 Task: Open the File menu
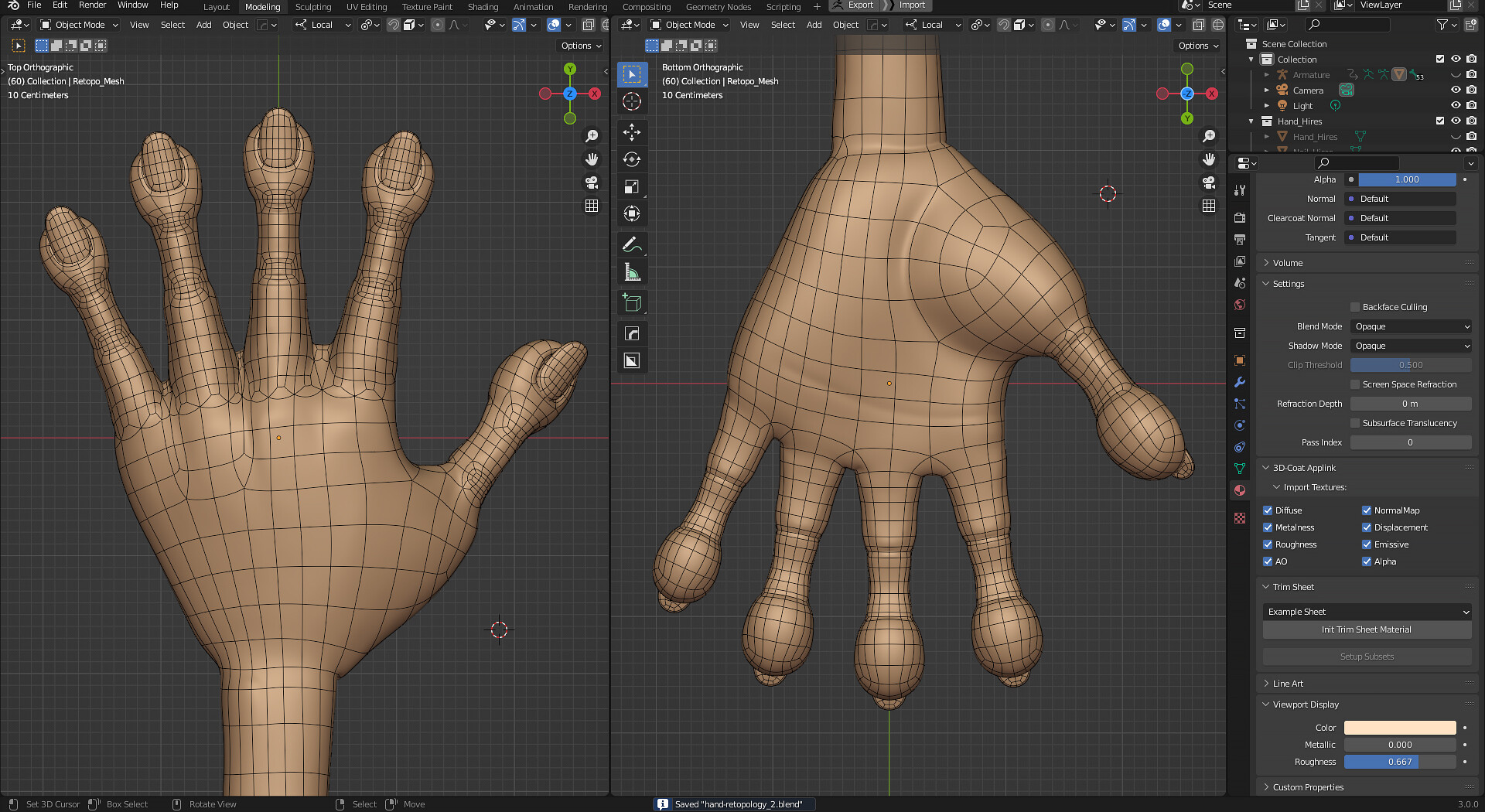click(x=34, y=5)
